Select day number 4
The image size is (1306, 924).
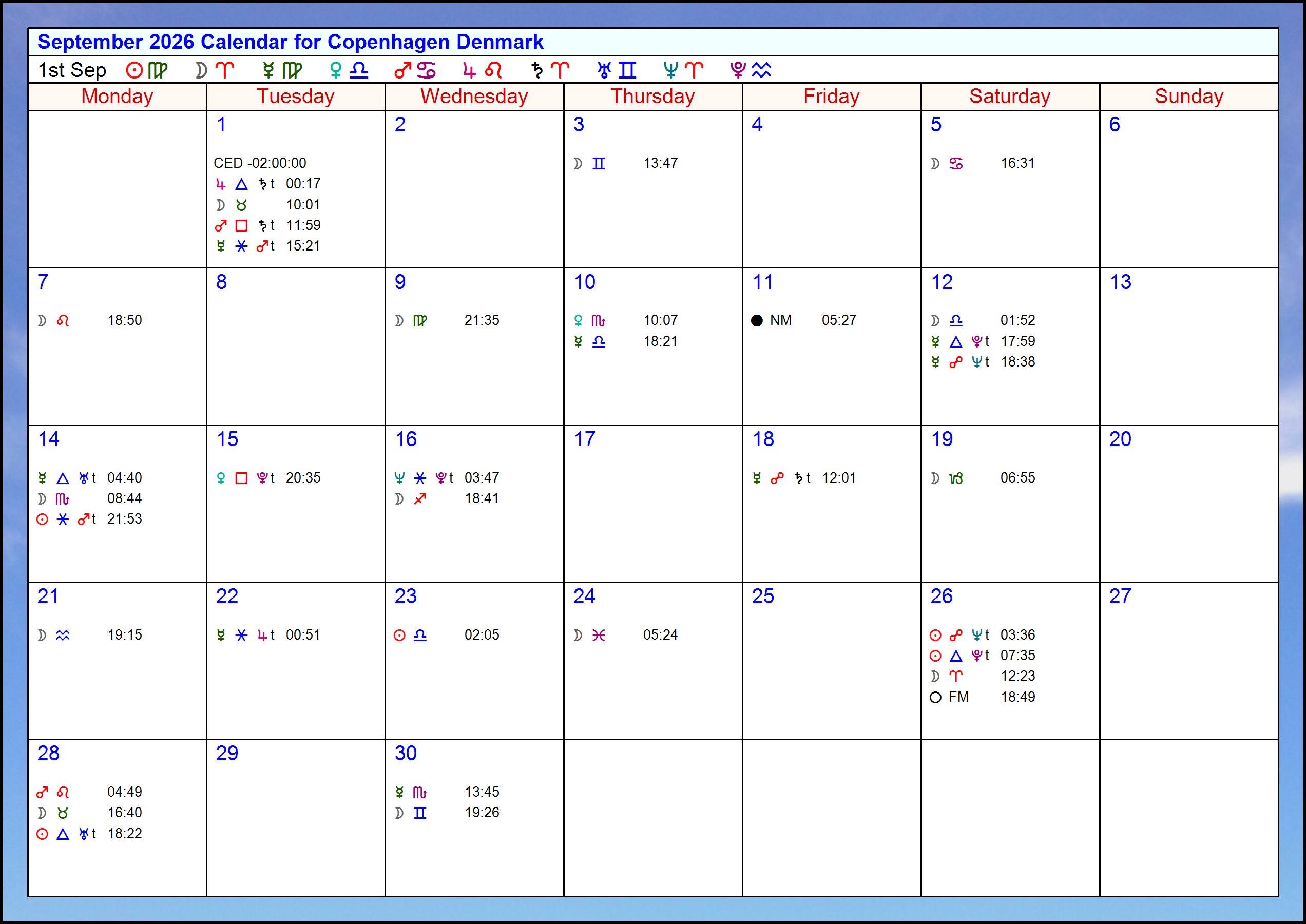coord(757,125)
